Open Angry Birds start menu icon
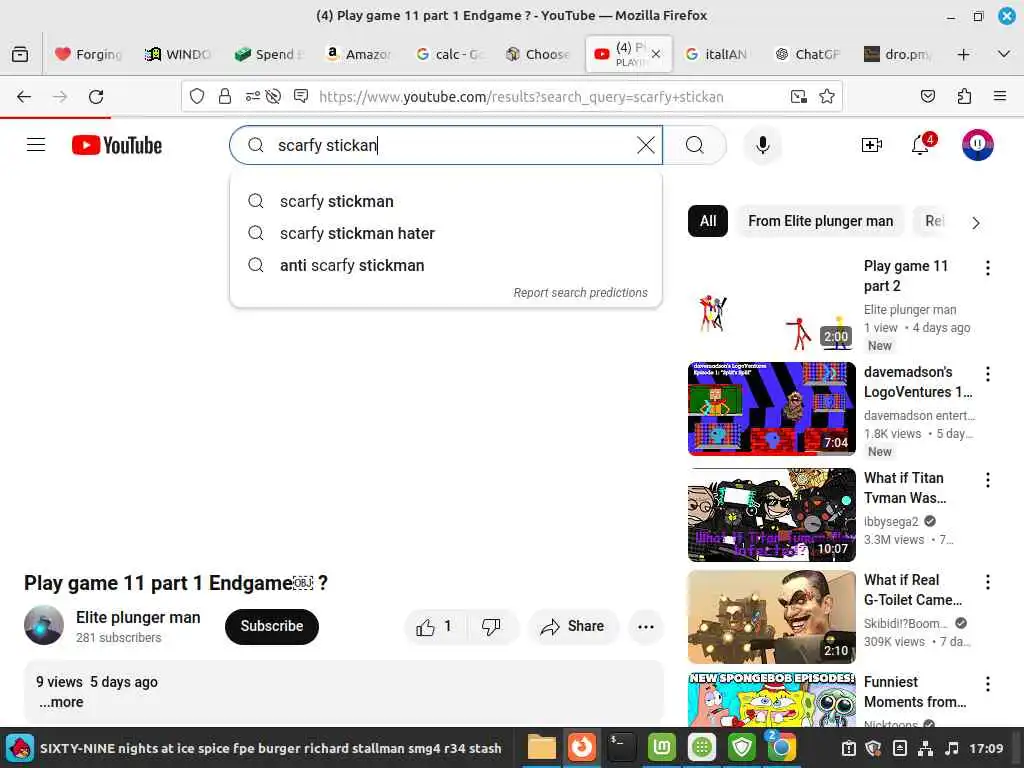Screen dimensions: 1024x768 tap(20, 748)
